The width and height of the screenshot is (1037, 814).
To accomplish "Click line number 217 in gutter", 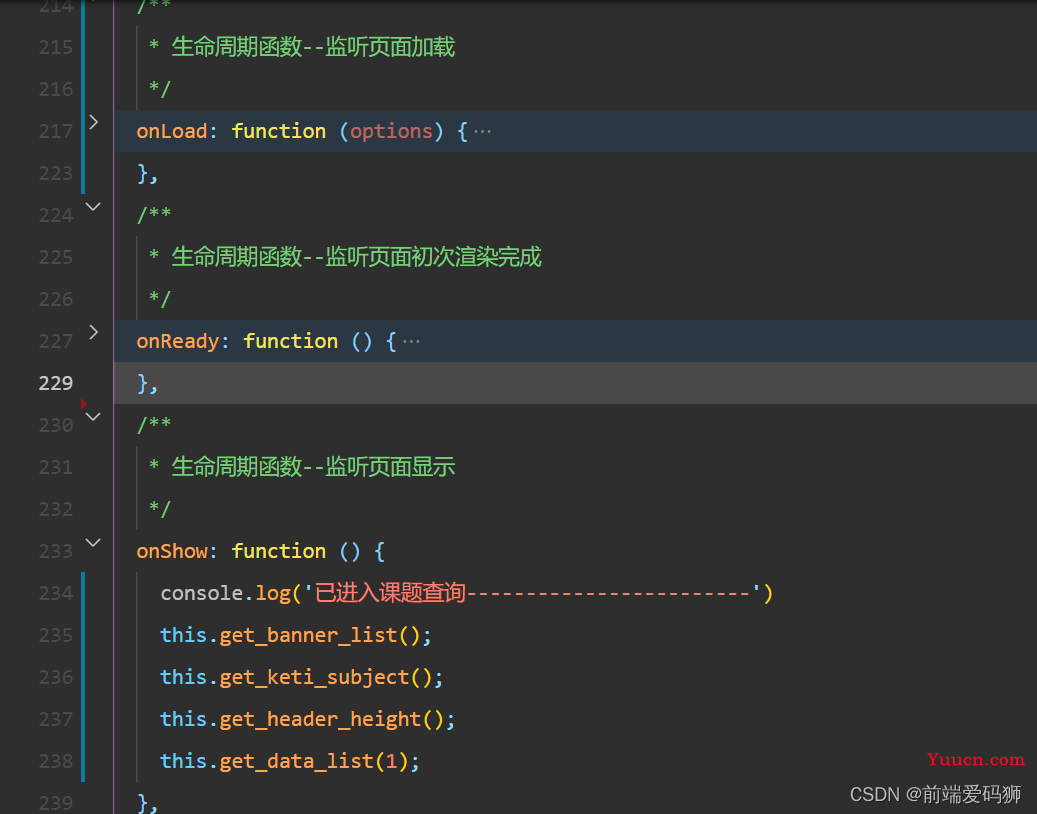I will 56,131.
